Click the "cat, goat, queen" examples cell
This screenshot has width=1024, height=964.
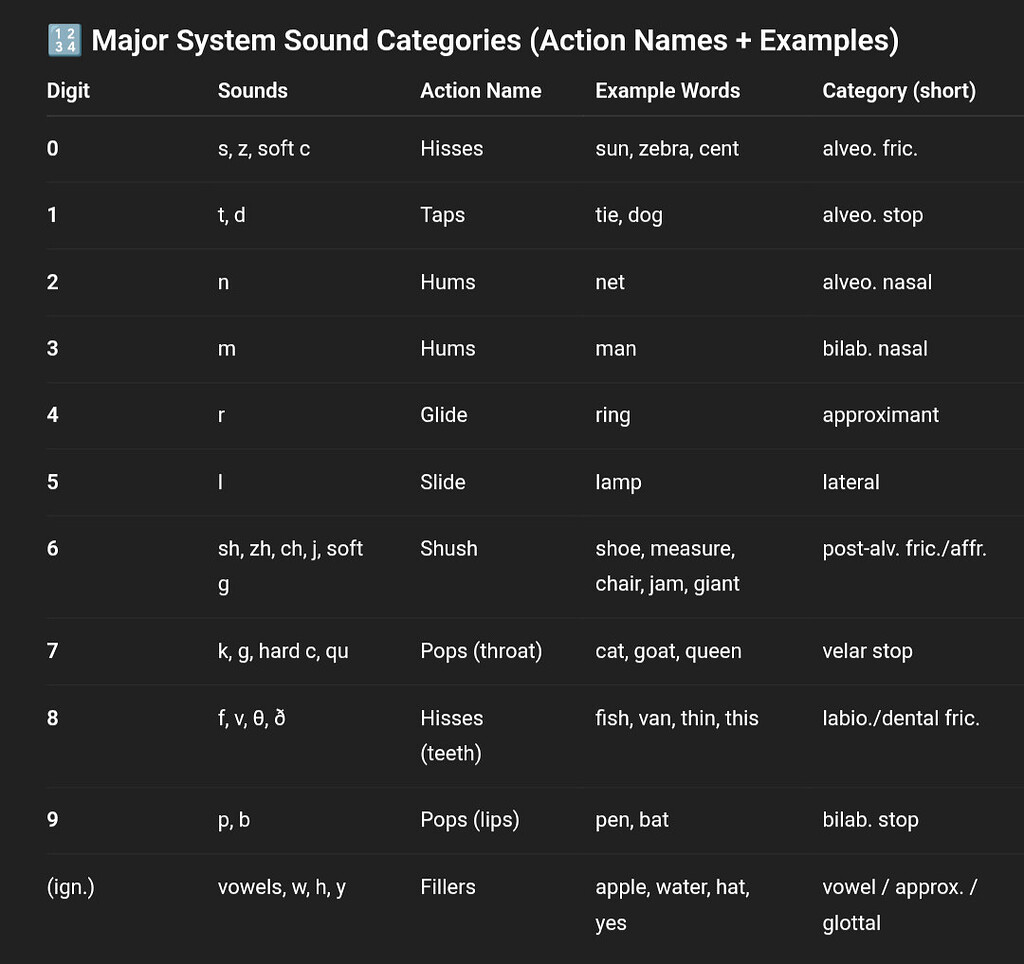click(668, 651)
